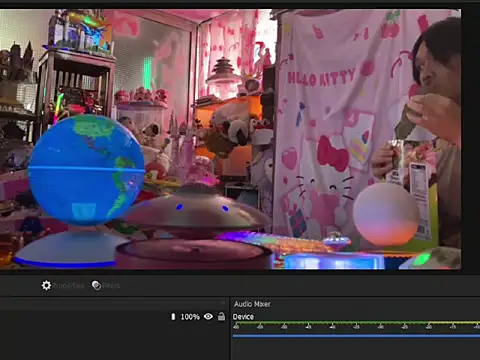Click the dark margin right of the preview
This screenshot has width=480, height=360.
[471, 140]
